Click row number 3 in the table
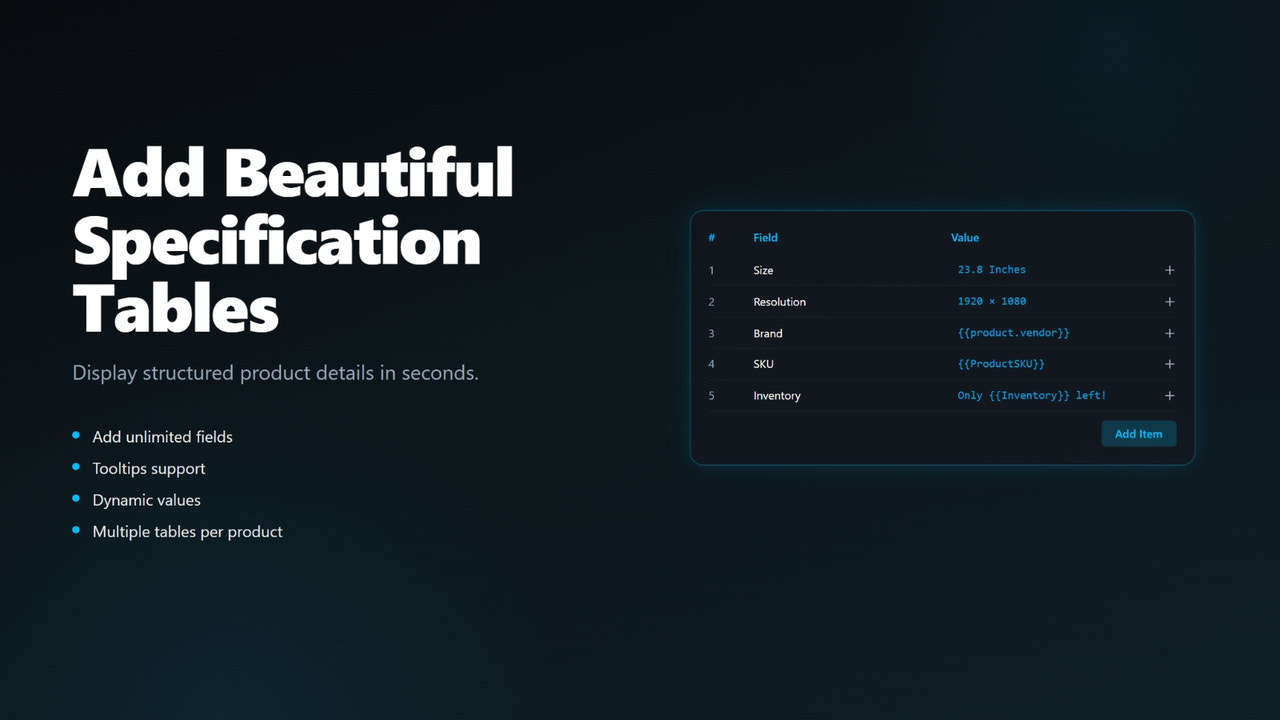Image resolution: width=1280 pixels, height=720 pixels. (x=712, y=333)
